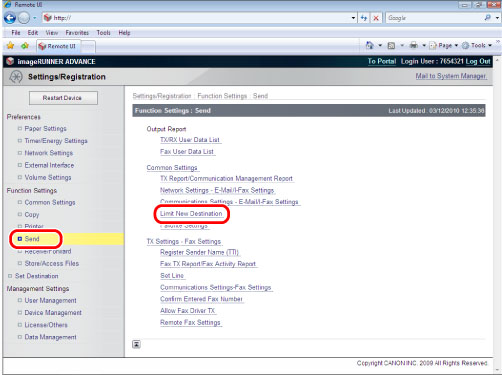Viewport: 502px width, 375px height.
Task: Click the Feeds icon in toolbar
Action: coord(391,46)
